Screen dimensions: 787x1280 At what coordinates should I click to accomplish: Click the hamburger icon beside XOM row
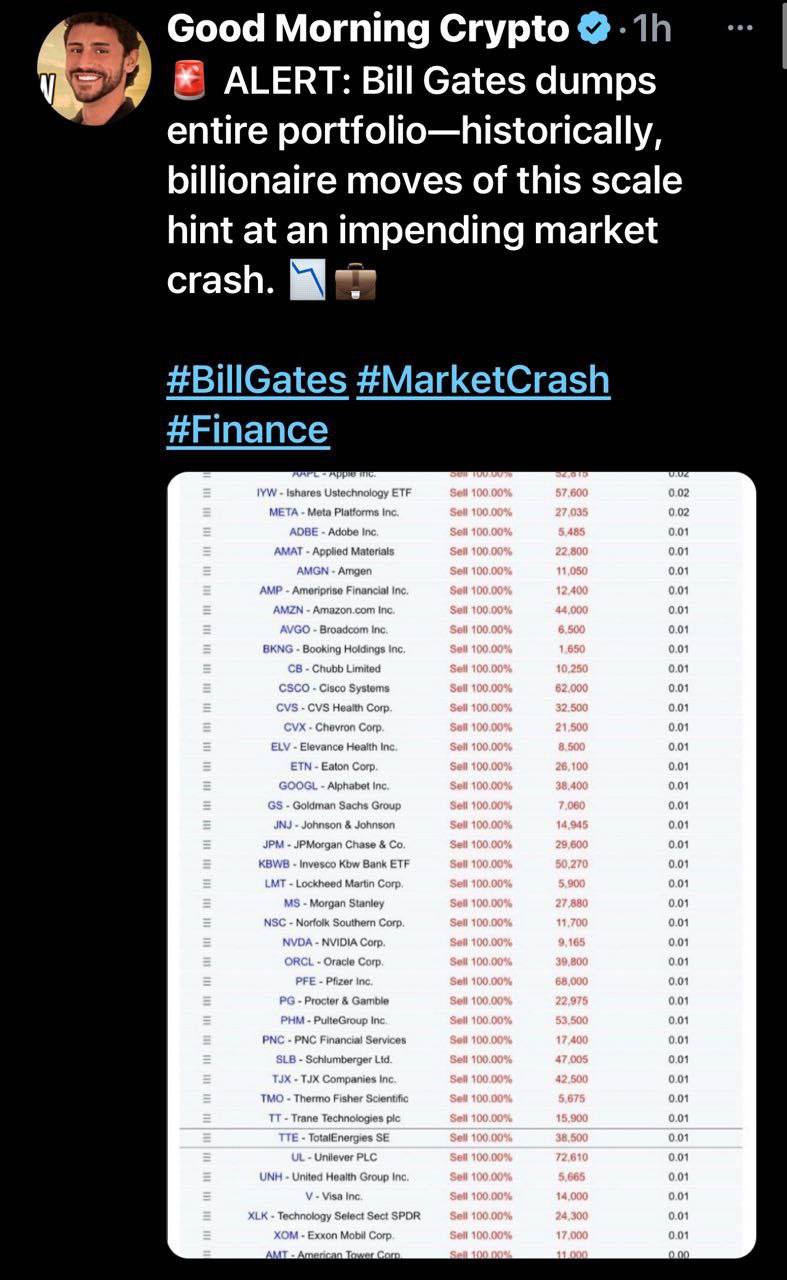[x=208, y=1235]
